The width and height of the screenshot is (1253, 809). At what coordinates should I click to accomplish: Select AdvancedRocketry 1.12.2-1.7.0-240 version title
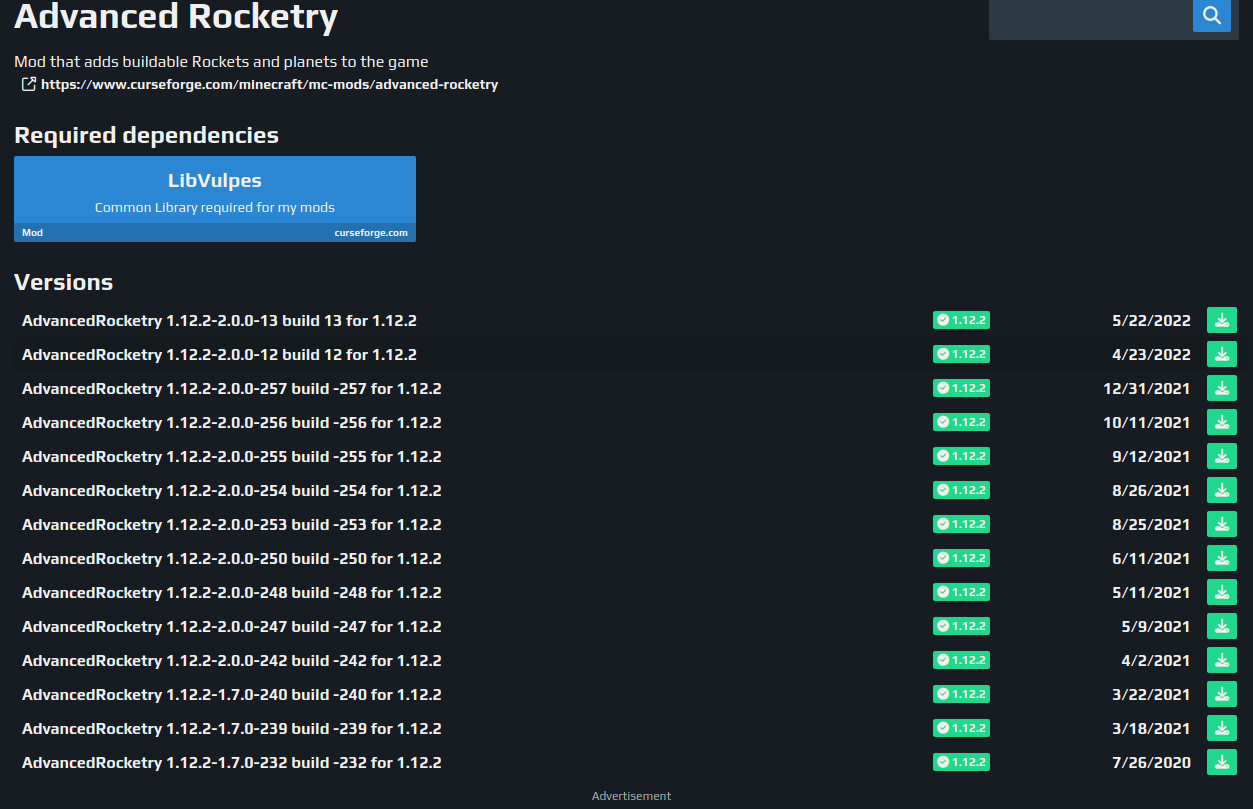coord(232,695)
